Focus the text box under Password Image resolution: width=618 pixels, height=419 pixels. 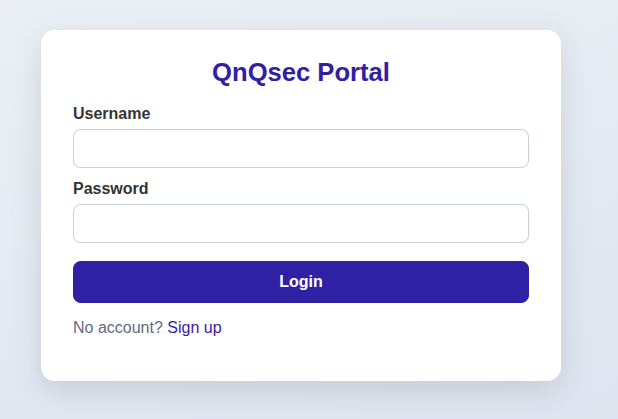point(300,223)
